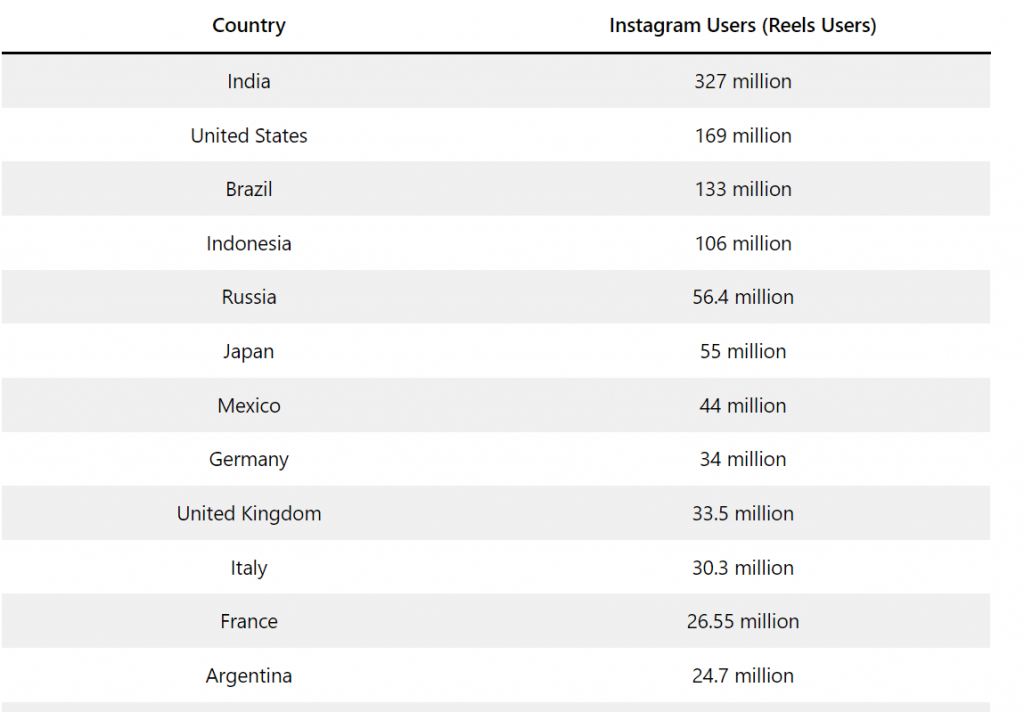Select the Russia country cell

pos(249,297)
